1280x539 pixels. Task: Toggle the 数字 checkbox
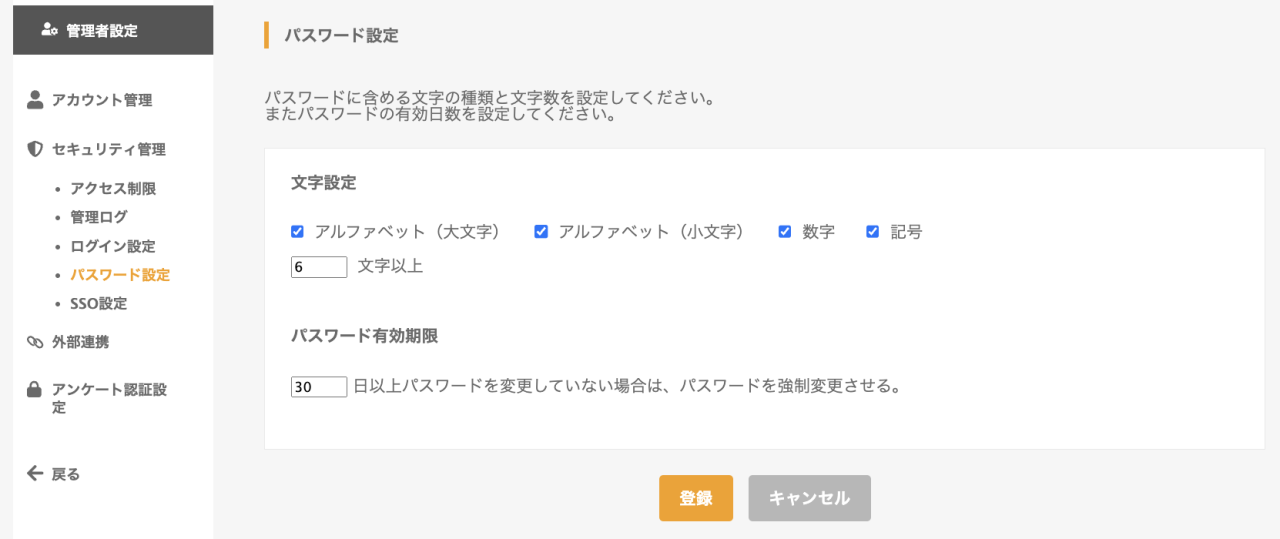[785, 231]
